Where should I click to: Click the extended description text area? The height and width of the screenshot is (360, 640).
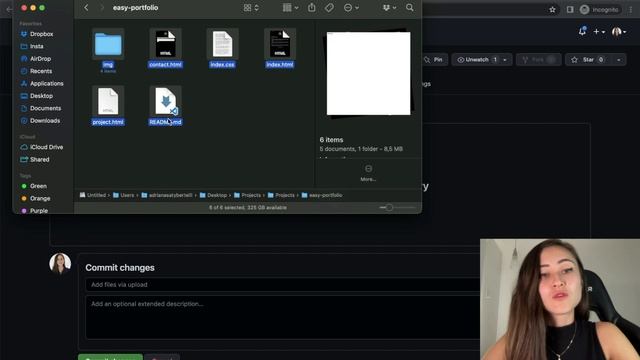282,318
